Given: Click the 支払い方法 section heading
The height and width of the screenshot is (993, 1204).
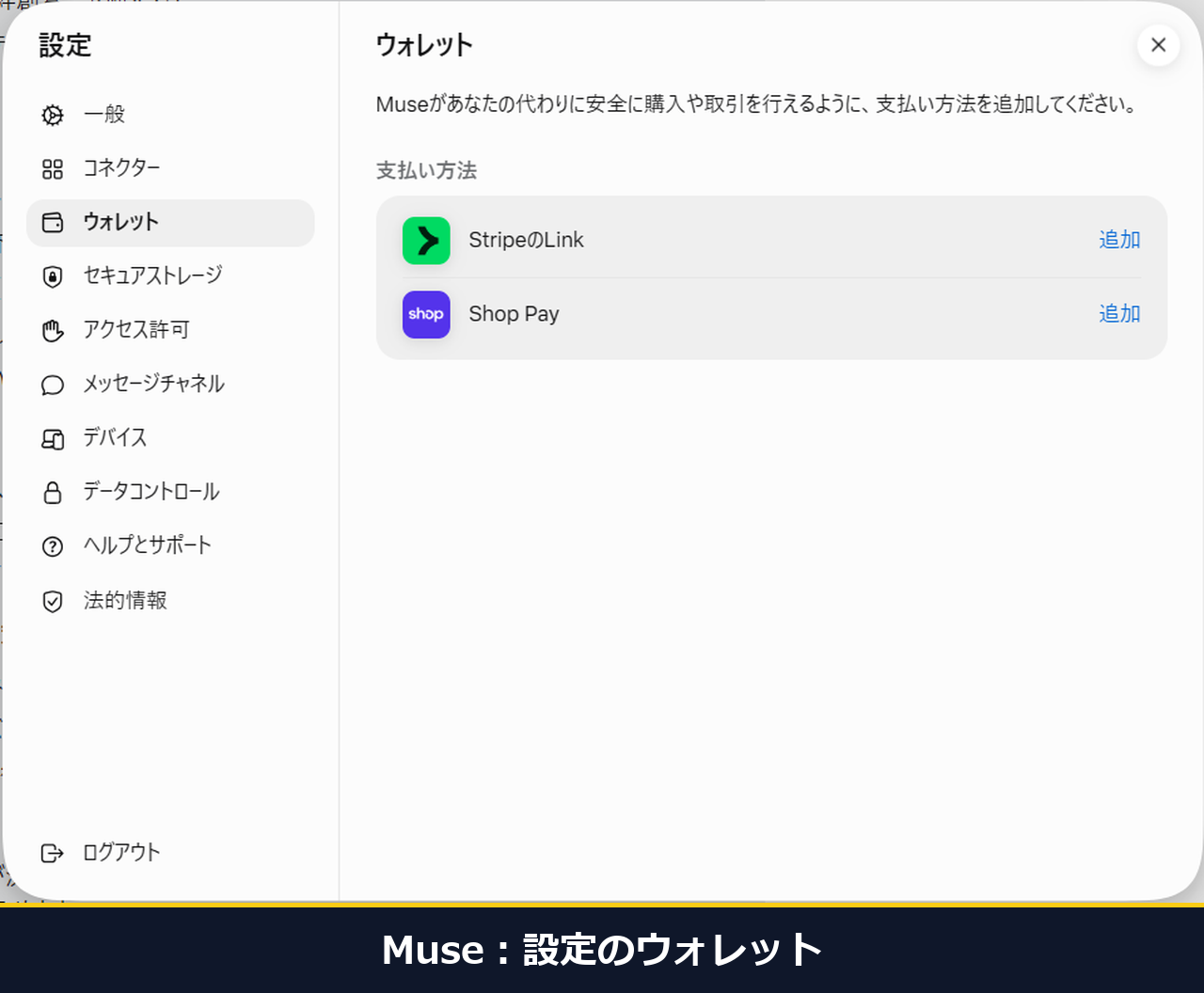Looking at the screenshot, I should 426,170.
